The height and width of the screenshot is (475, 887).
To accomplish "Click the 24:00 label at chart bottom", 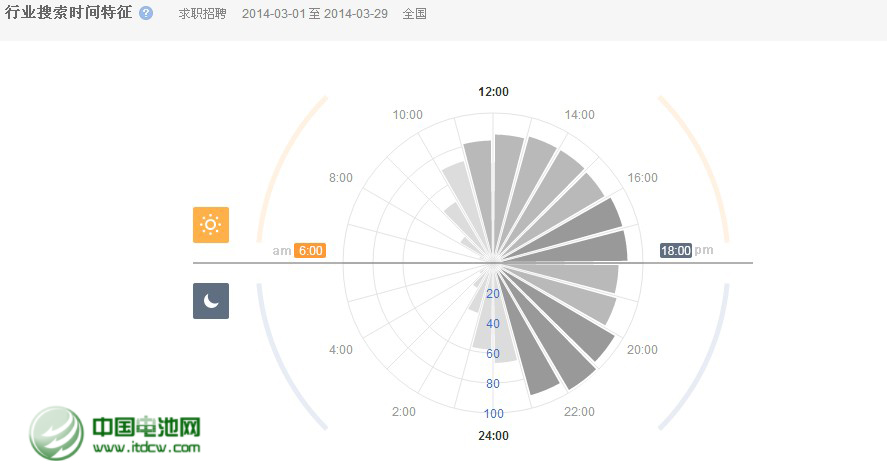I will (494, 436).
